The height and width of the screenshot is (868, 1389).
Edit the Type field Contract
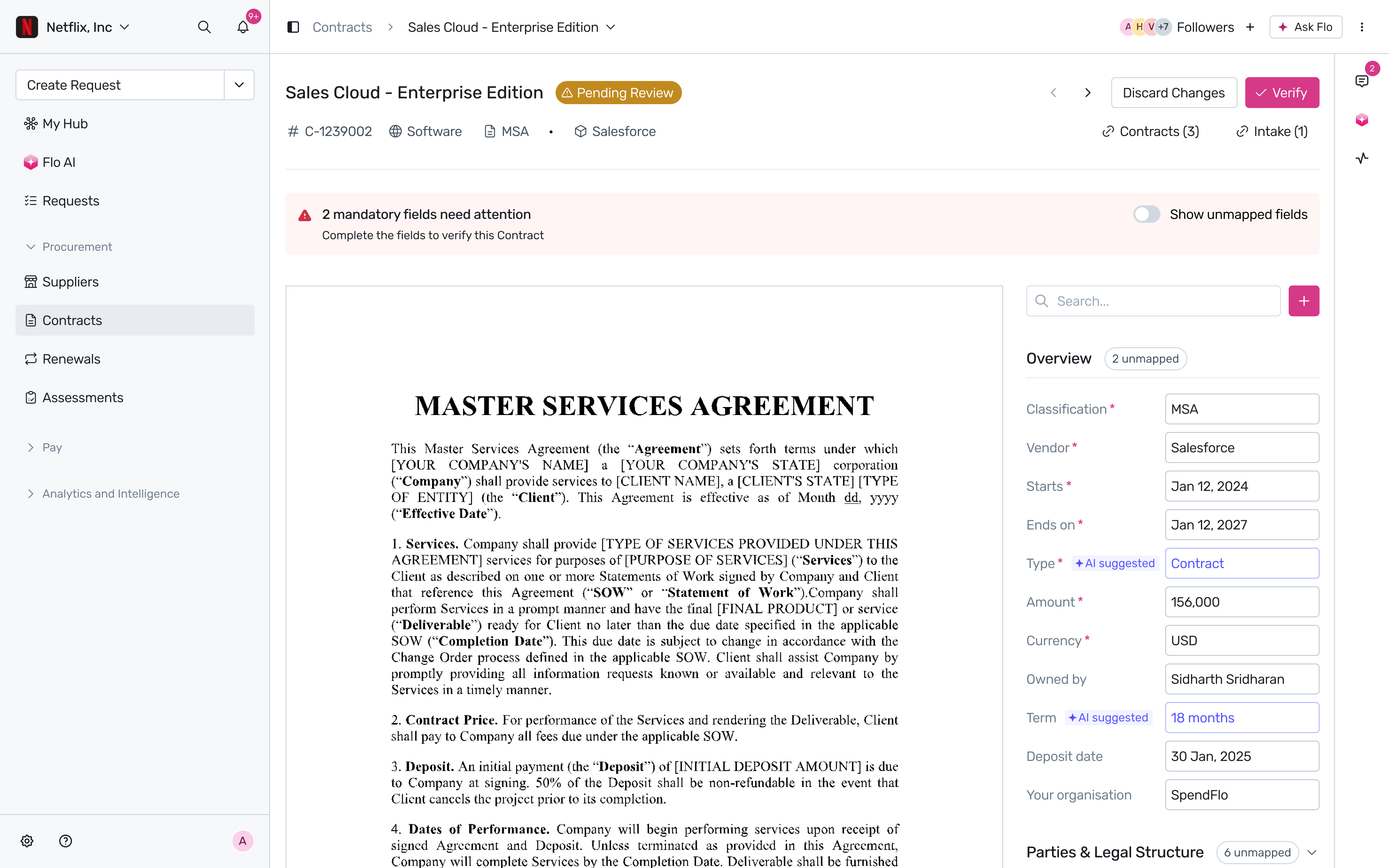point(1242,563)
